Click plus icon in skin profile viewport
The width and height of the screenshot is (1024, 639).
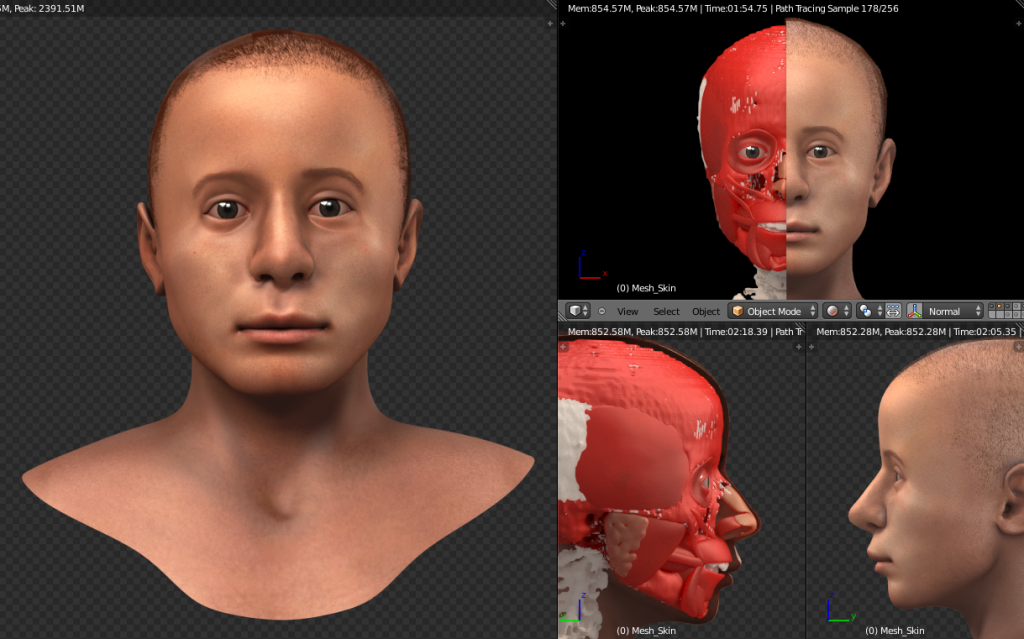click(x=811, y=346)
